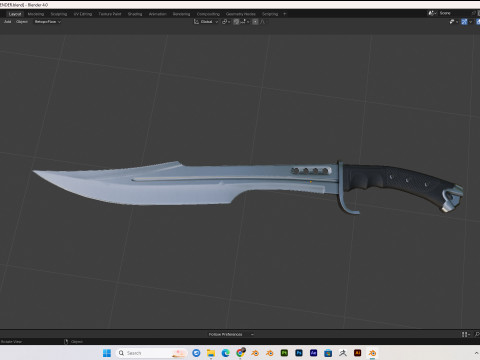Open Microsoft Store from taskbar

328,353
